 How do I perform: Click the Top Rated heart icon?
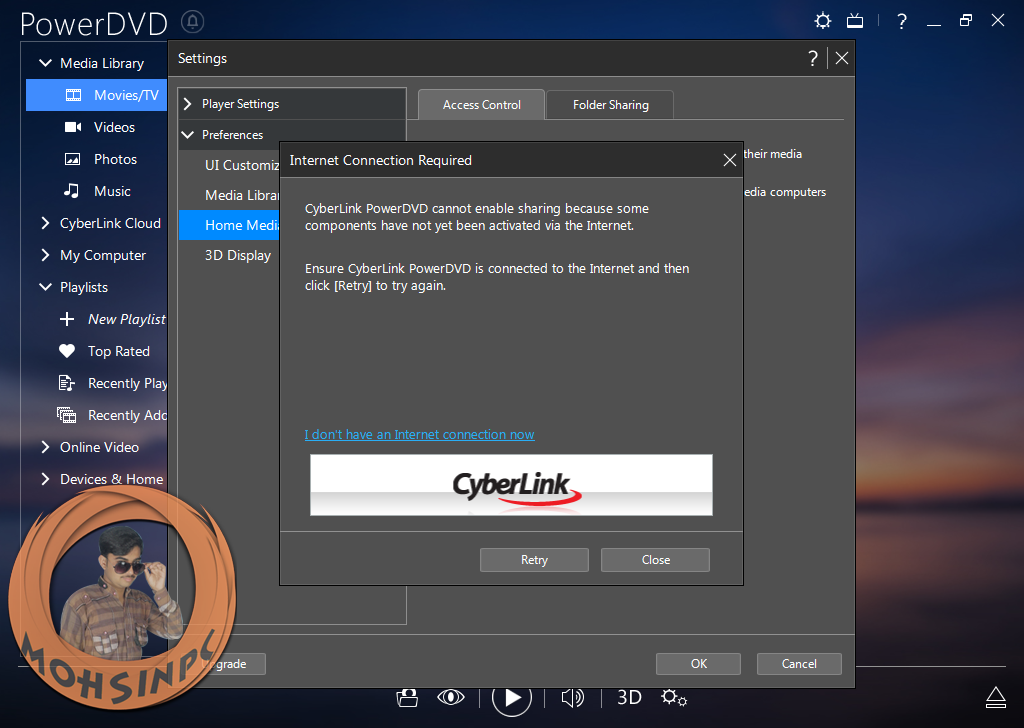(67, 351)
